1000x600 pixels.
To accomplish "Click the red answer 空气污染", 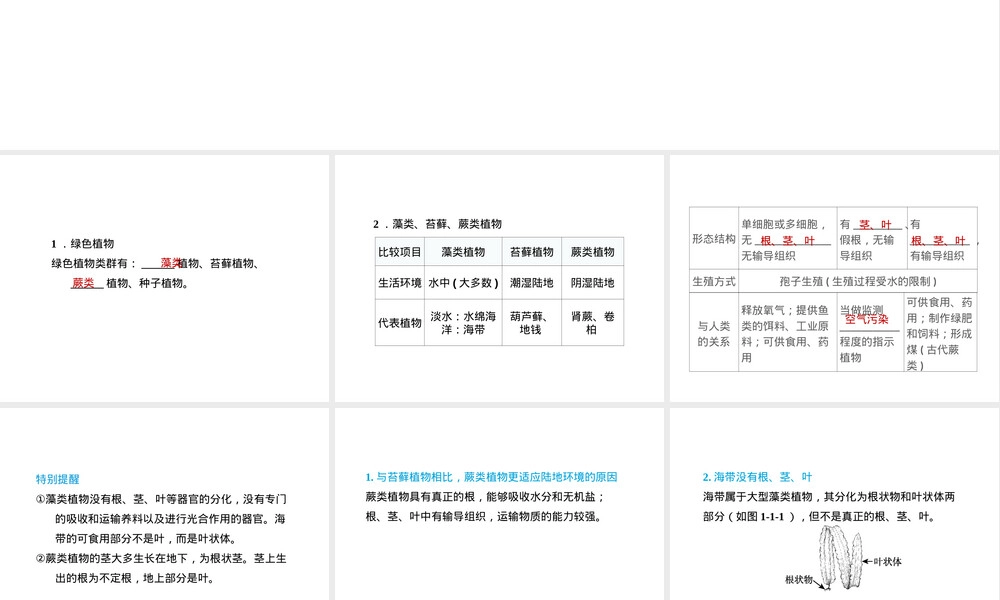I will pos(866,319).
